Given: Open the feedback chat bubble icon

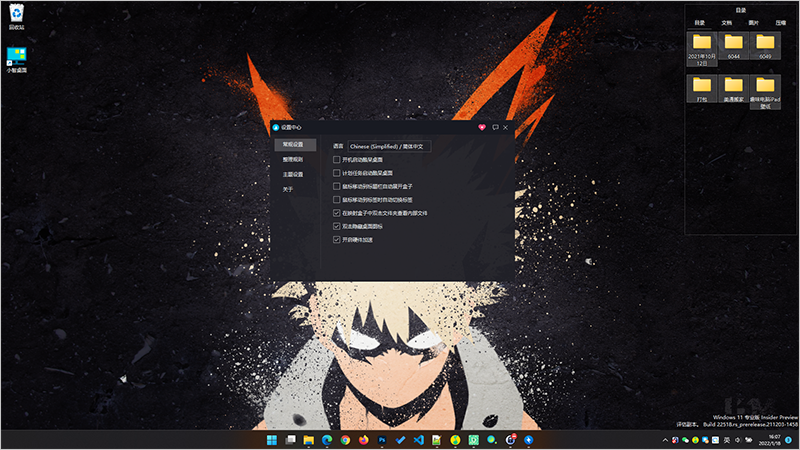Looking at the screenshot, I should point(495,128).
